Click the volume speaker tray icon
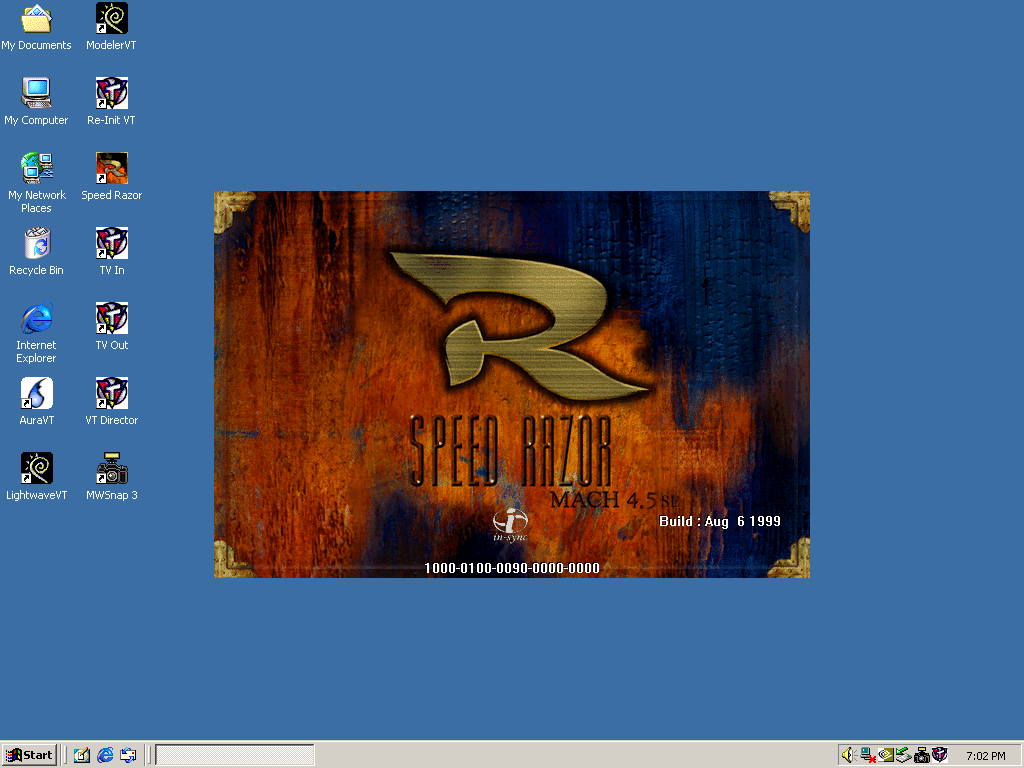The width and height of the screenshot is (1024, 768). [849, 756]
